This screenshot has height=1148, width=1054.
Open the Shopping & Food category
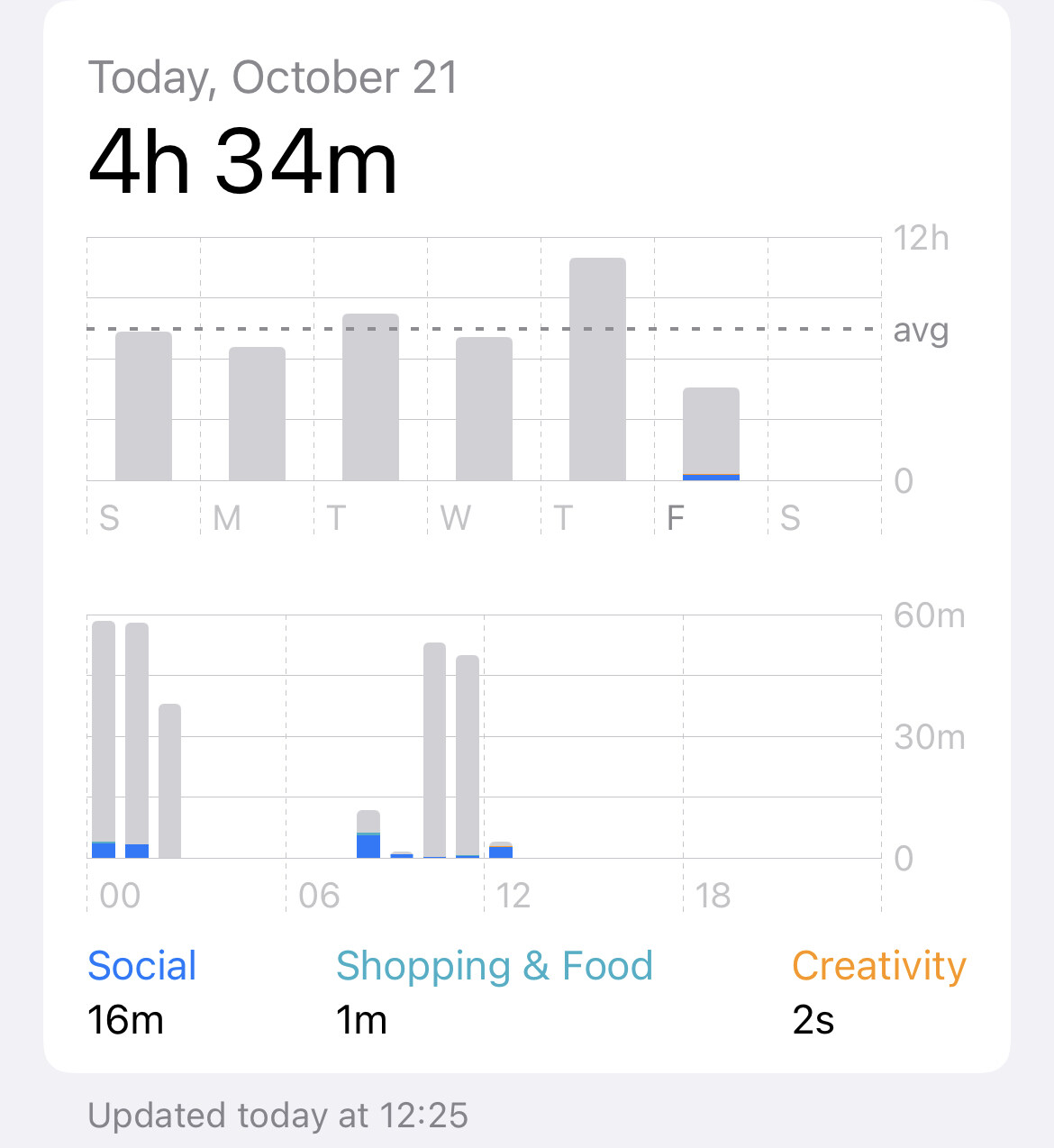[x=494, y=992]
